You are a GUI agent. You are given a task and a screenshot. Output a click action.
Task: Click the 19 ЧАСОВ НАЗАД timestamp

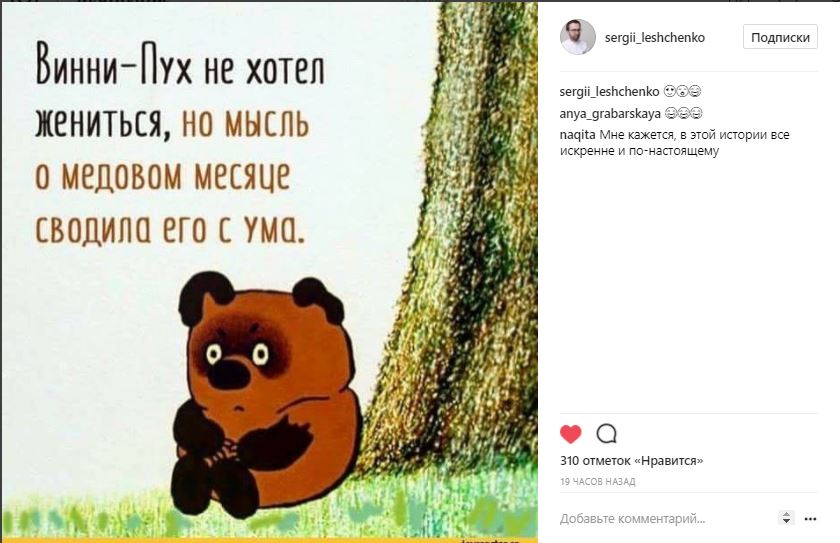597,481
